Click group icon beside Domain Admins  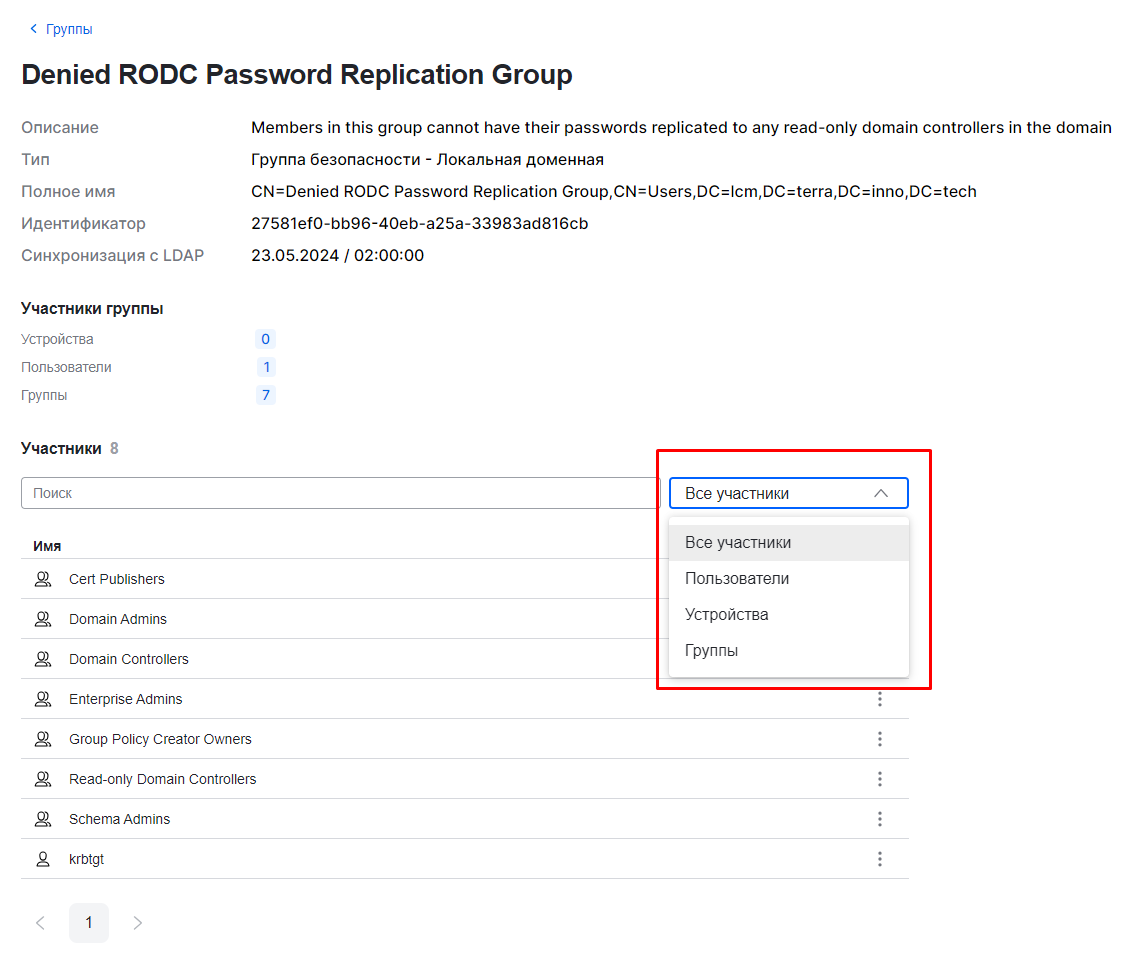coord(43,619)
